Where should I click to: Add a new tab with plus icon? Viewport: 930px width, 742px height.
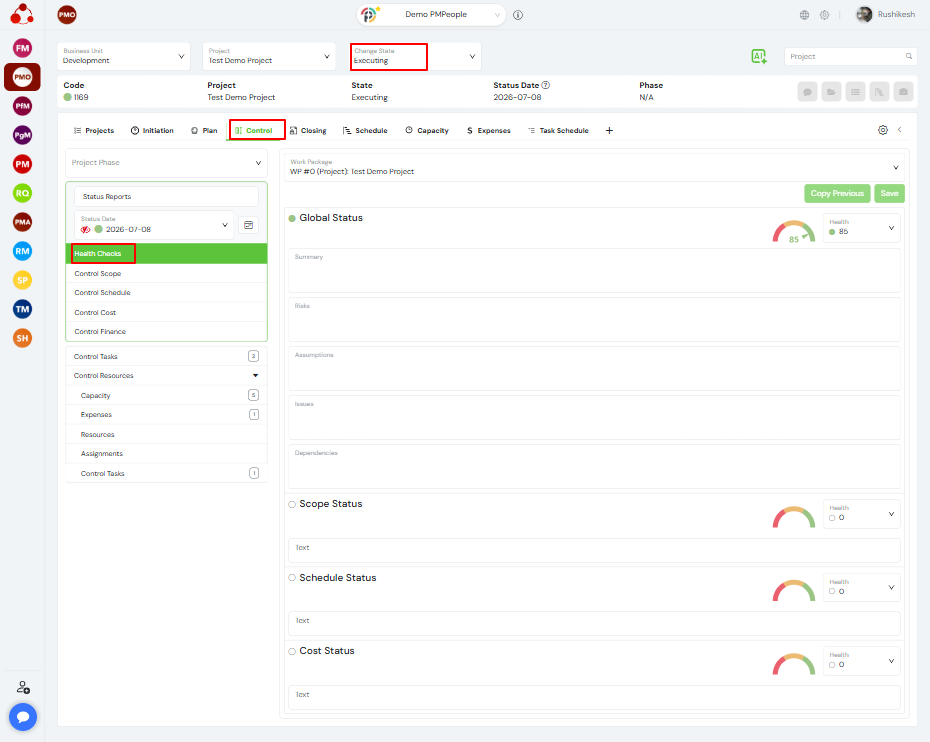609,130
